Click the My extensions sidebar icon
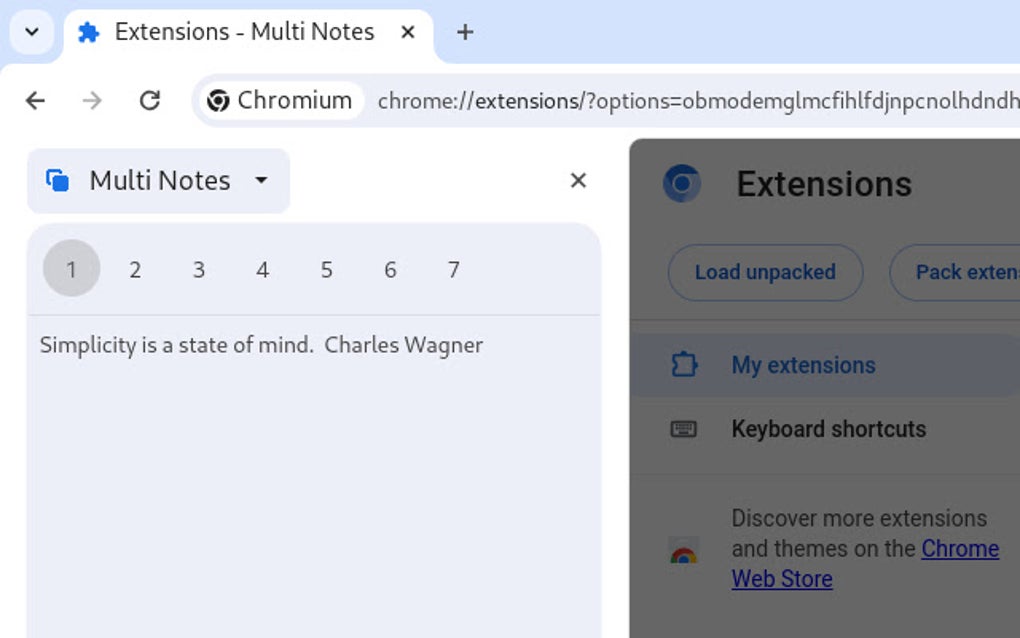Screen dimensions: 1020x638 [x=684, y=365]
